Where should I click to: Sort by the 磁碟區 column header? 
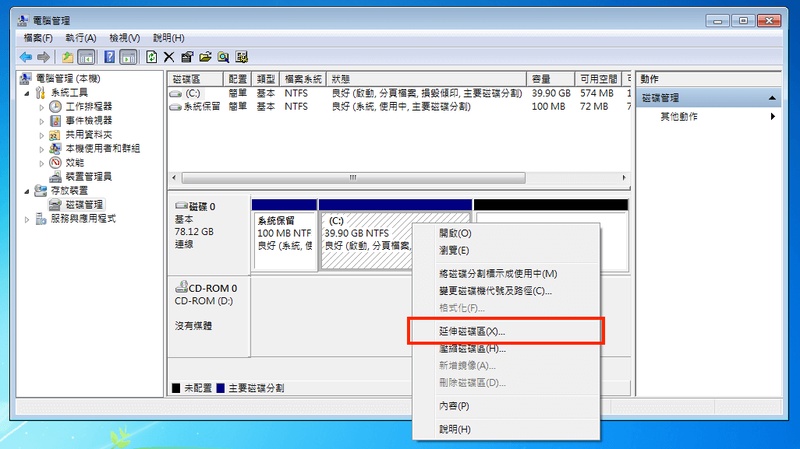(195, 79)
